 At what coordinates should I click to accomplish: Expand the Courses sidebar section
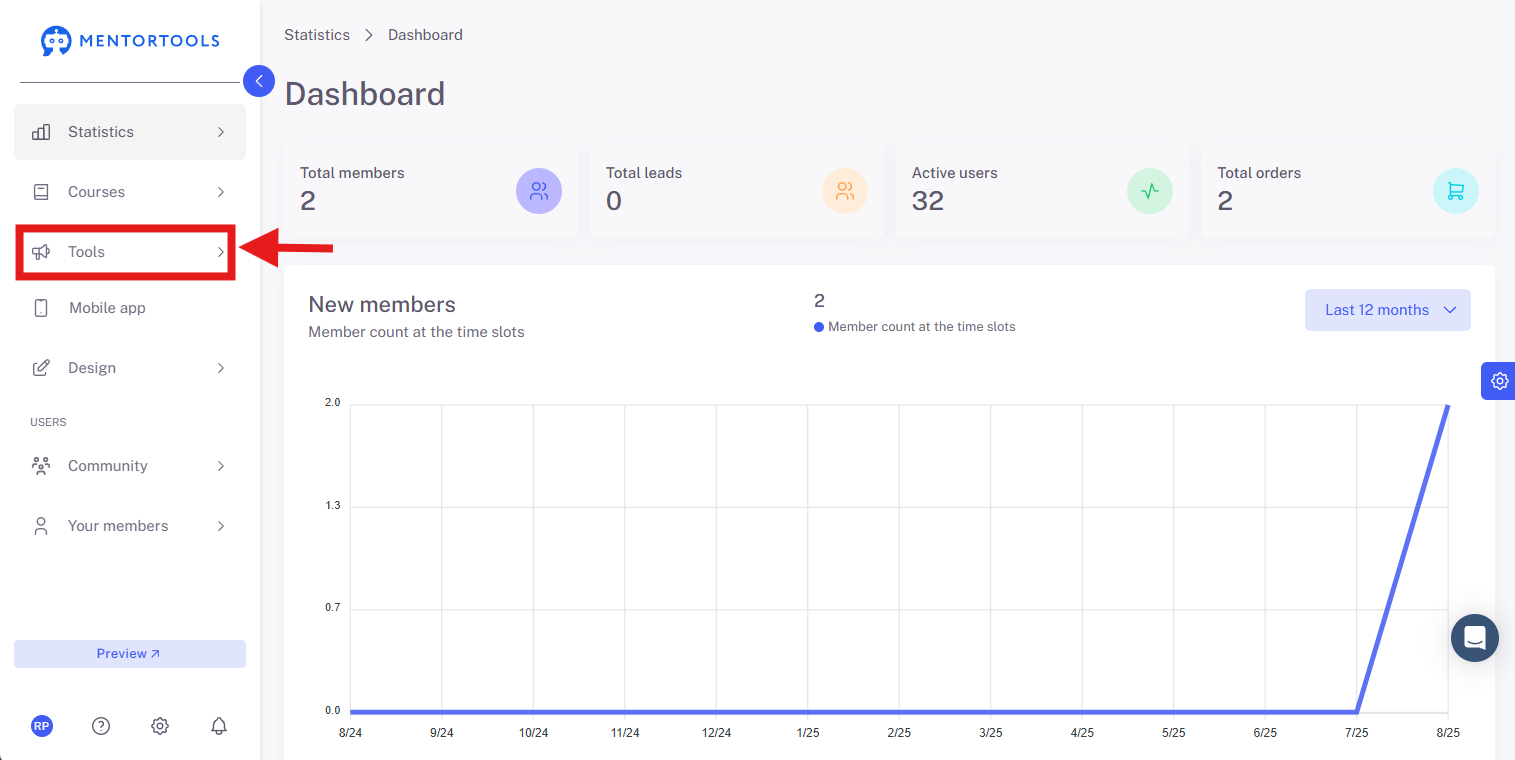click(130, 192)
